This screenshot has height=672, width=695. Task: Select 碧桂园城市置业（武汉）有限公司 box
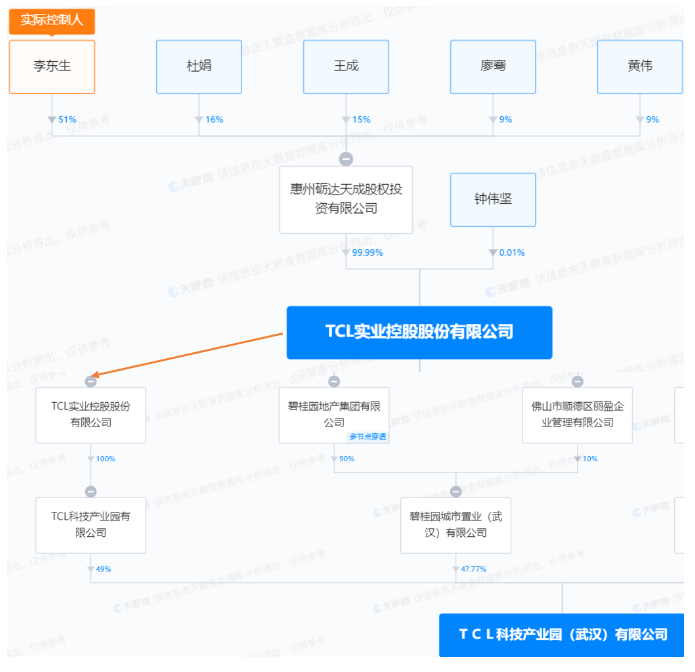456,525
